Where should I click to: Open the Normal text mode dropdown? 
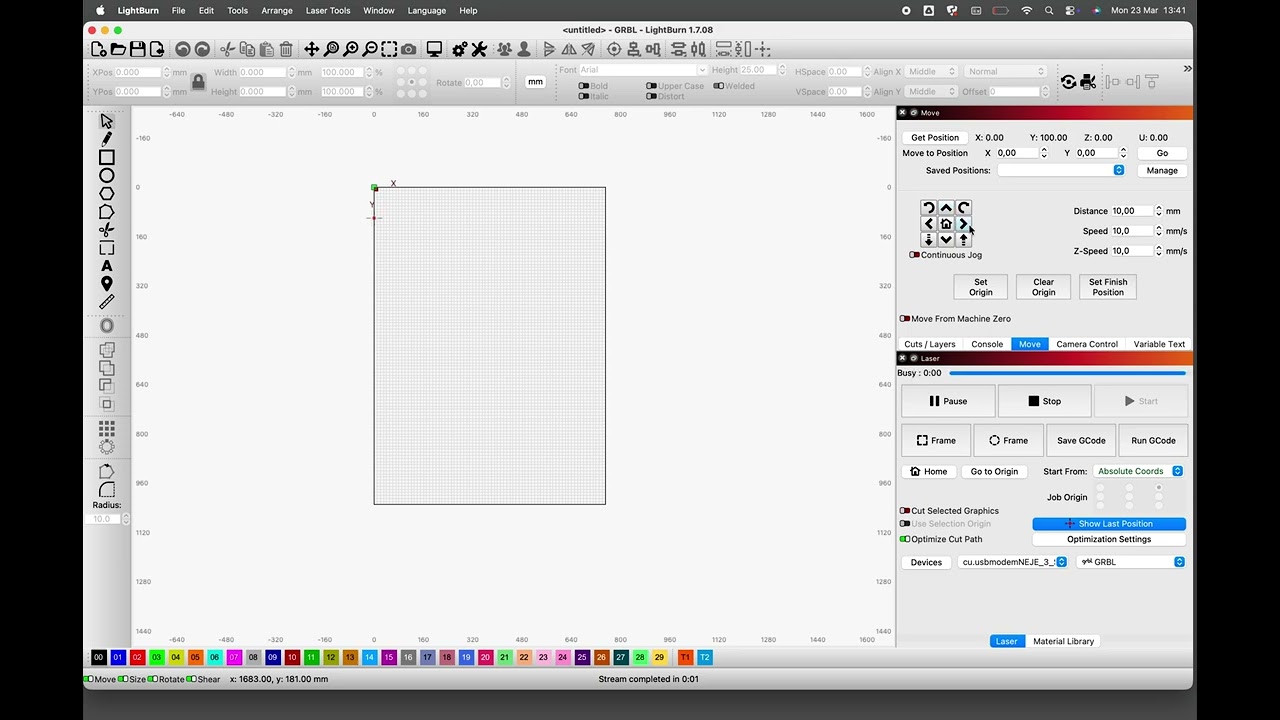click(1005, 72)
